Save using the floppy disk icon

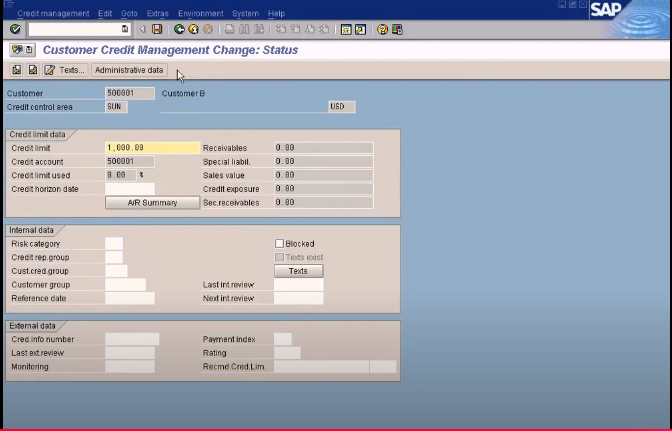click(157, 29)
